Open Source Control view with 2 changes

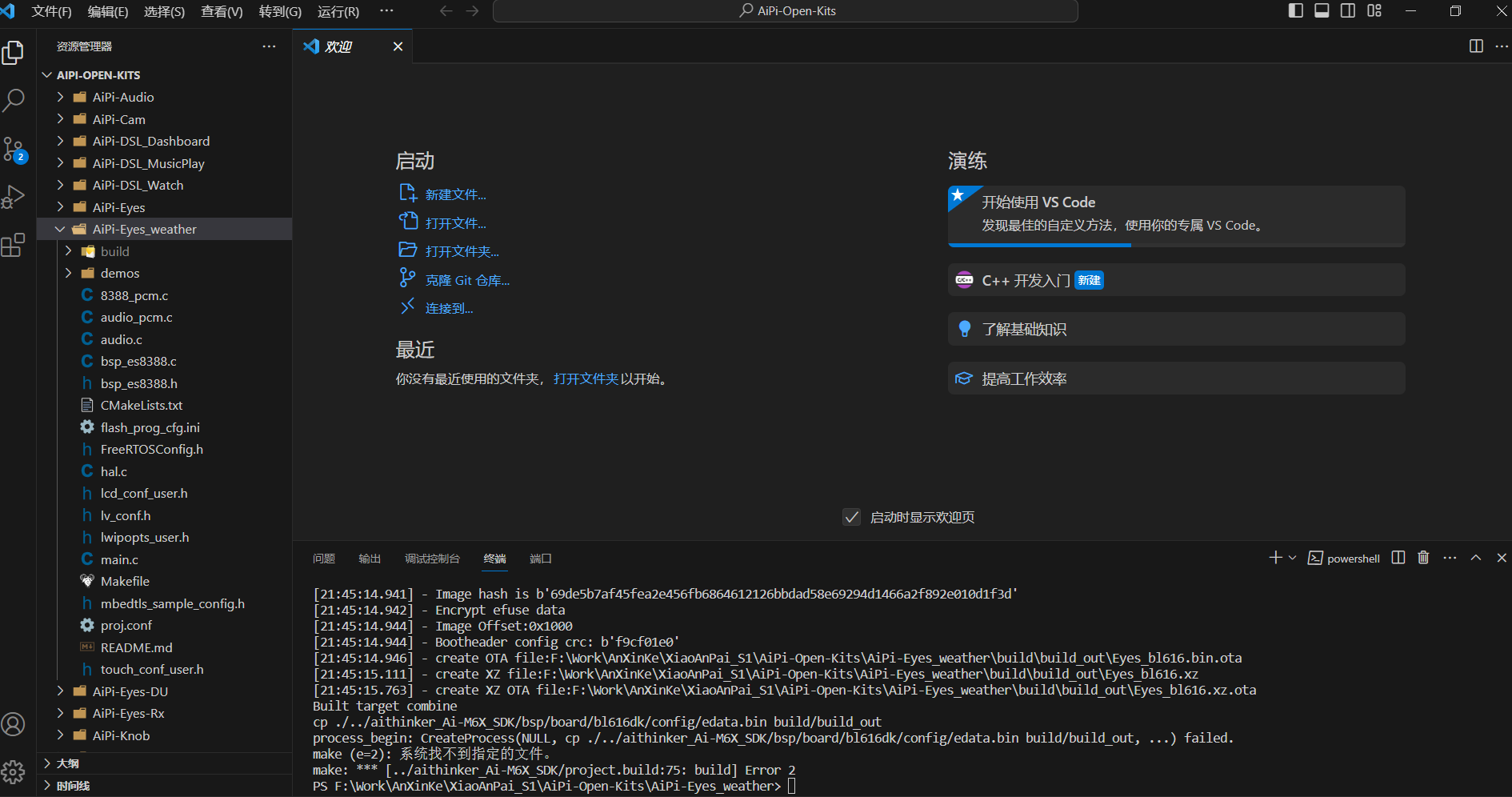point(14,150)
